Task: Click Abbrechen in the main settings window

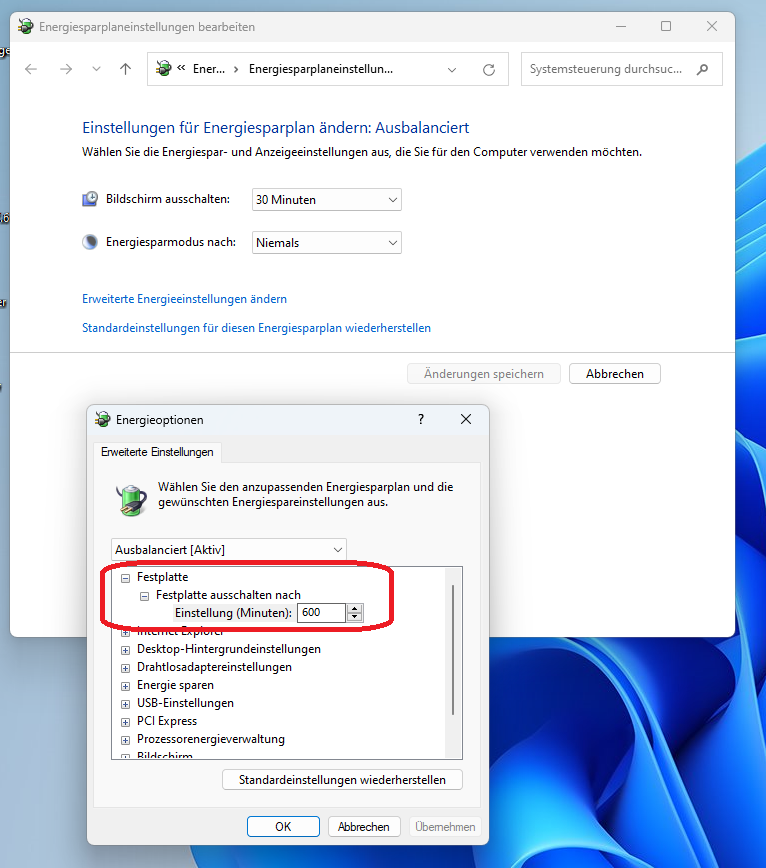Action: [x=615, y=374]
